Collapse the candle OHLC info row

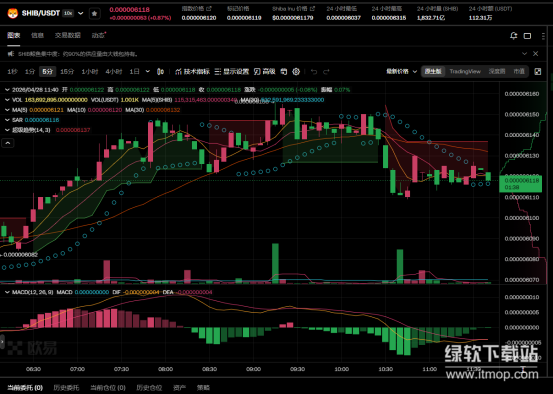pyautogui.click(x=7, y=90)
